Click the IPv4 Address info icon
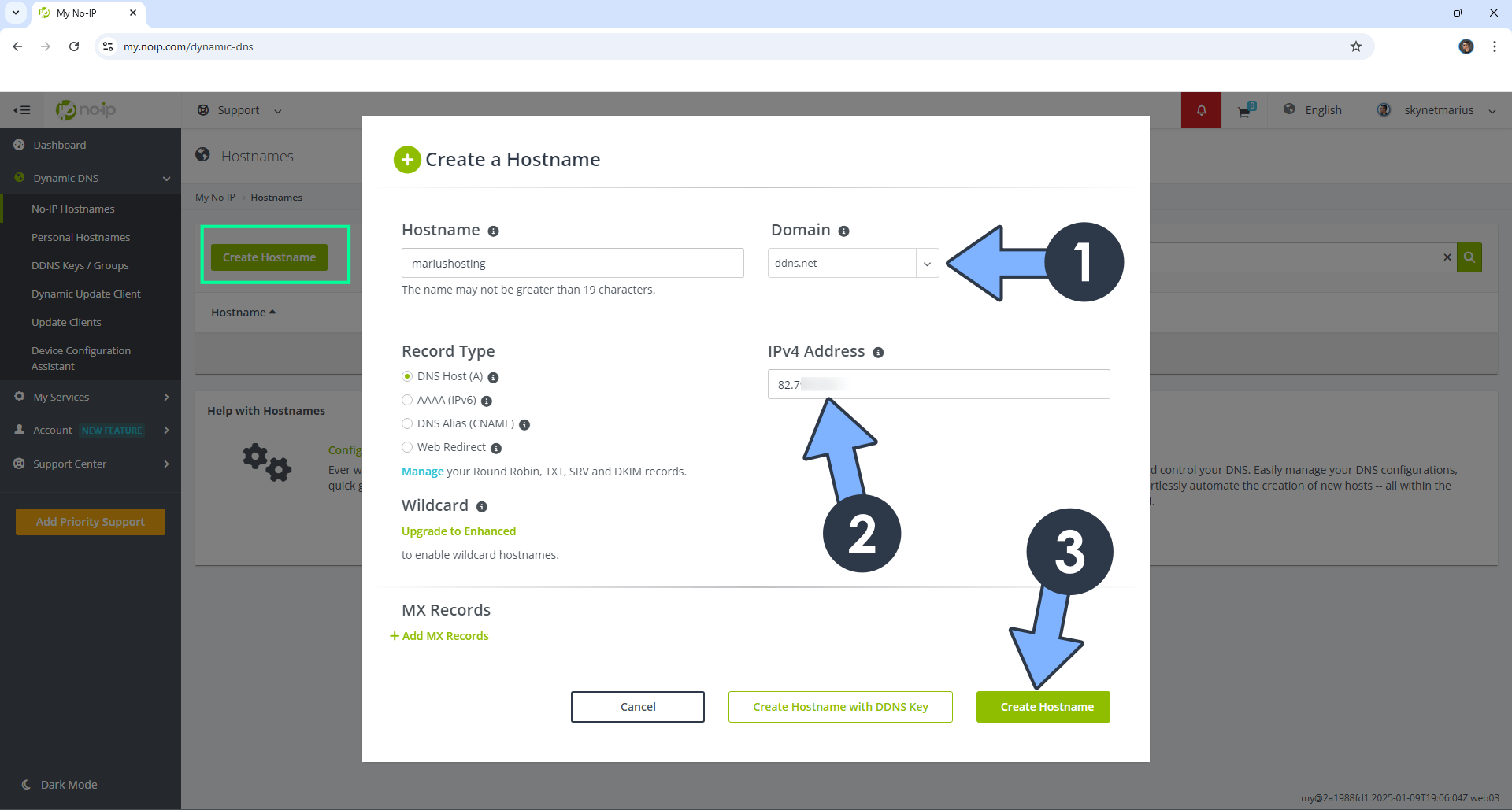Viewport: 1512px width, 810px height. click(x=878, y=353)
